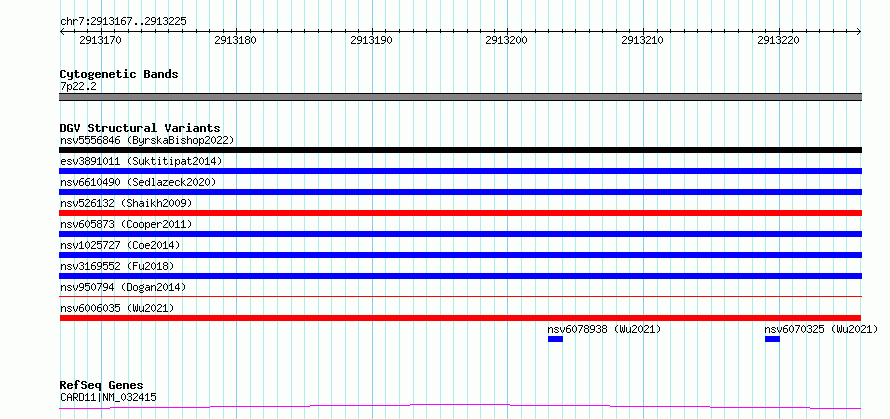
Task: Click ruler position 2913200
Action: [x=507, y=40]
